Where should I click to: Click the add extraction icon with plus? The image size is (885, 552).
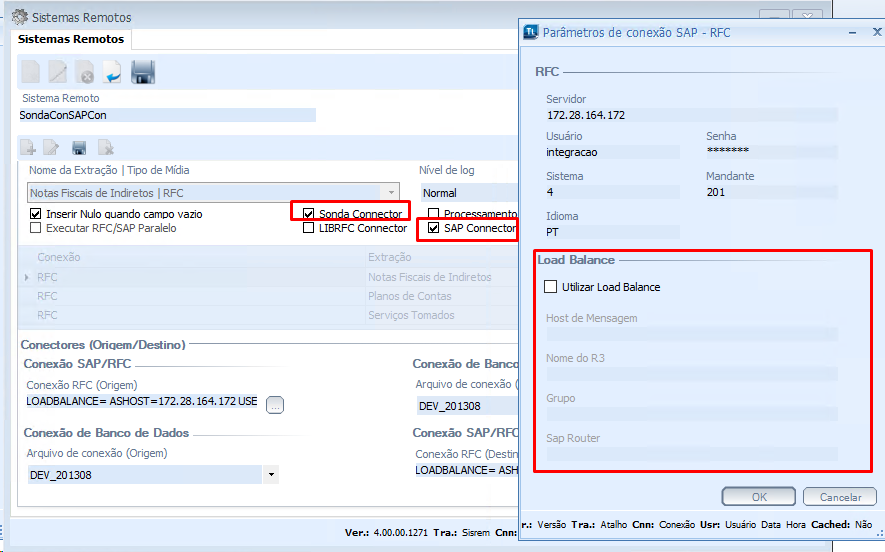tap(29, 148)
